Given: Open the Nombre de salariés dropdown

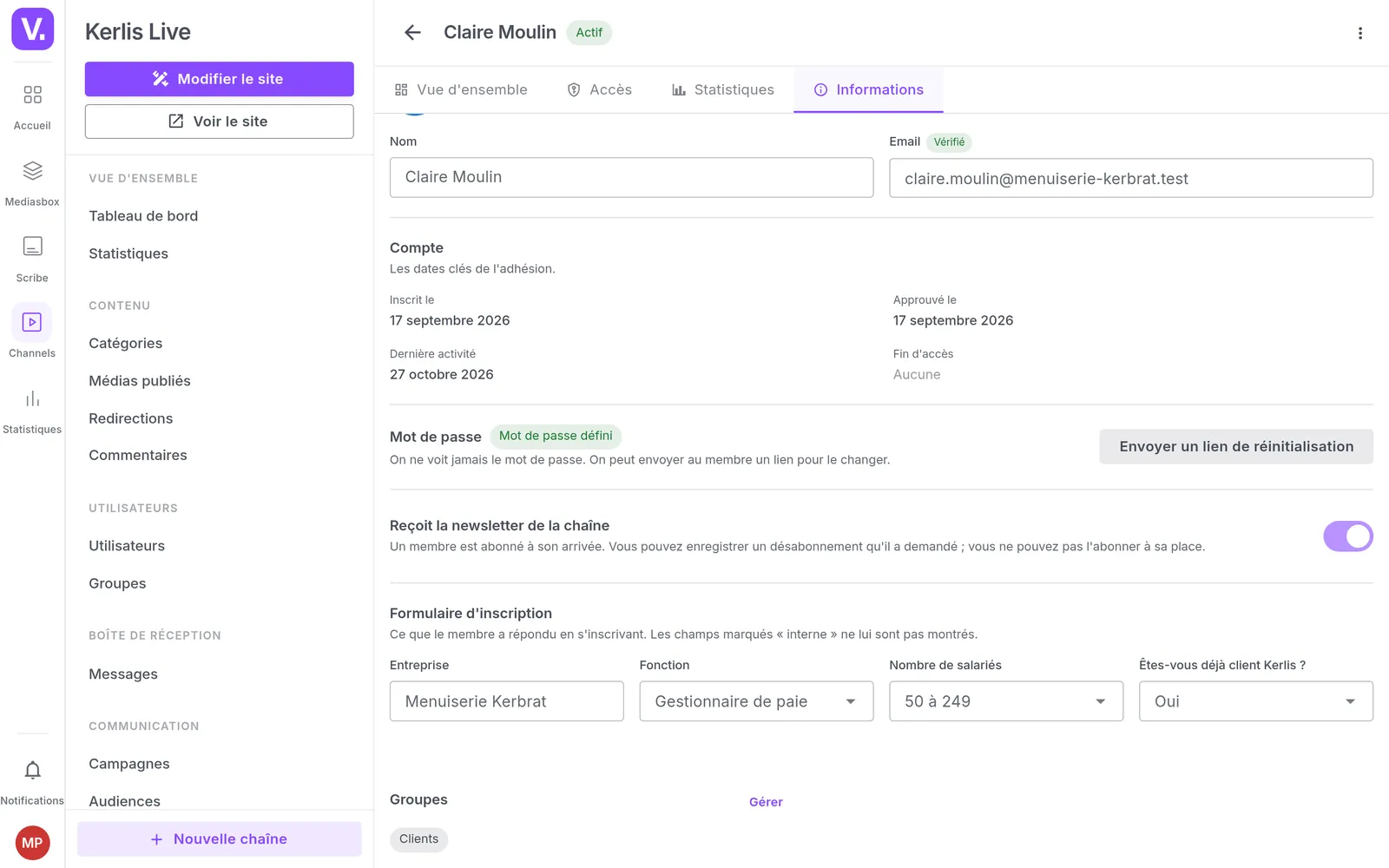Looking at the screenshot, I should coord(1006,701).
